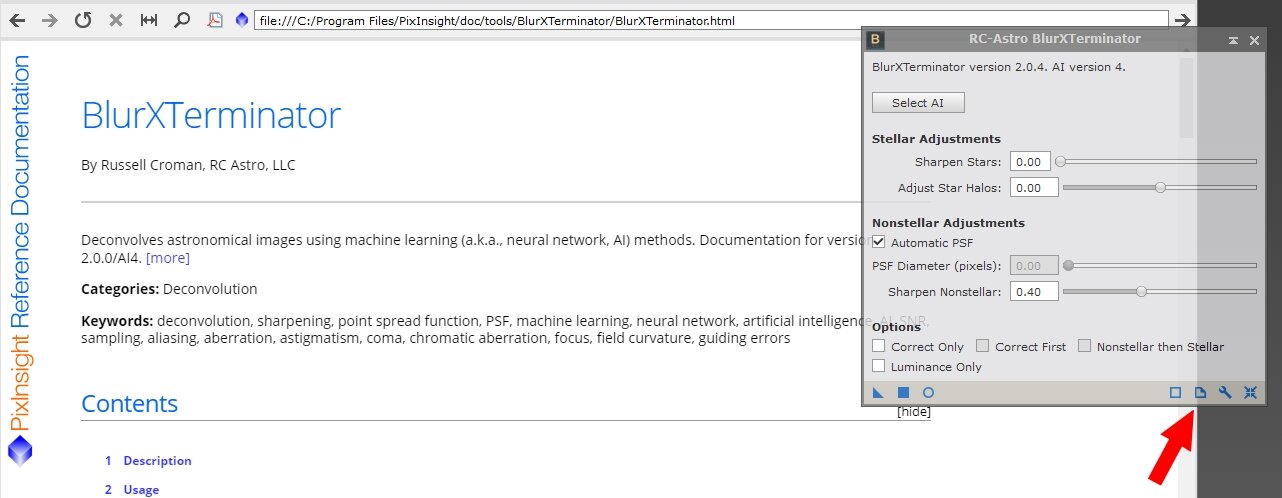Viewport: 1282px width, 498px height.
Task: Export the page with the PDF icon
Action: (214, 20)
